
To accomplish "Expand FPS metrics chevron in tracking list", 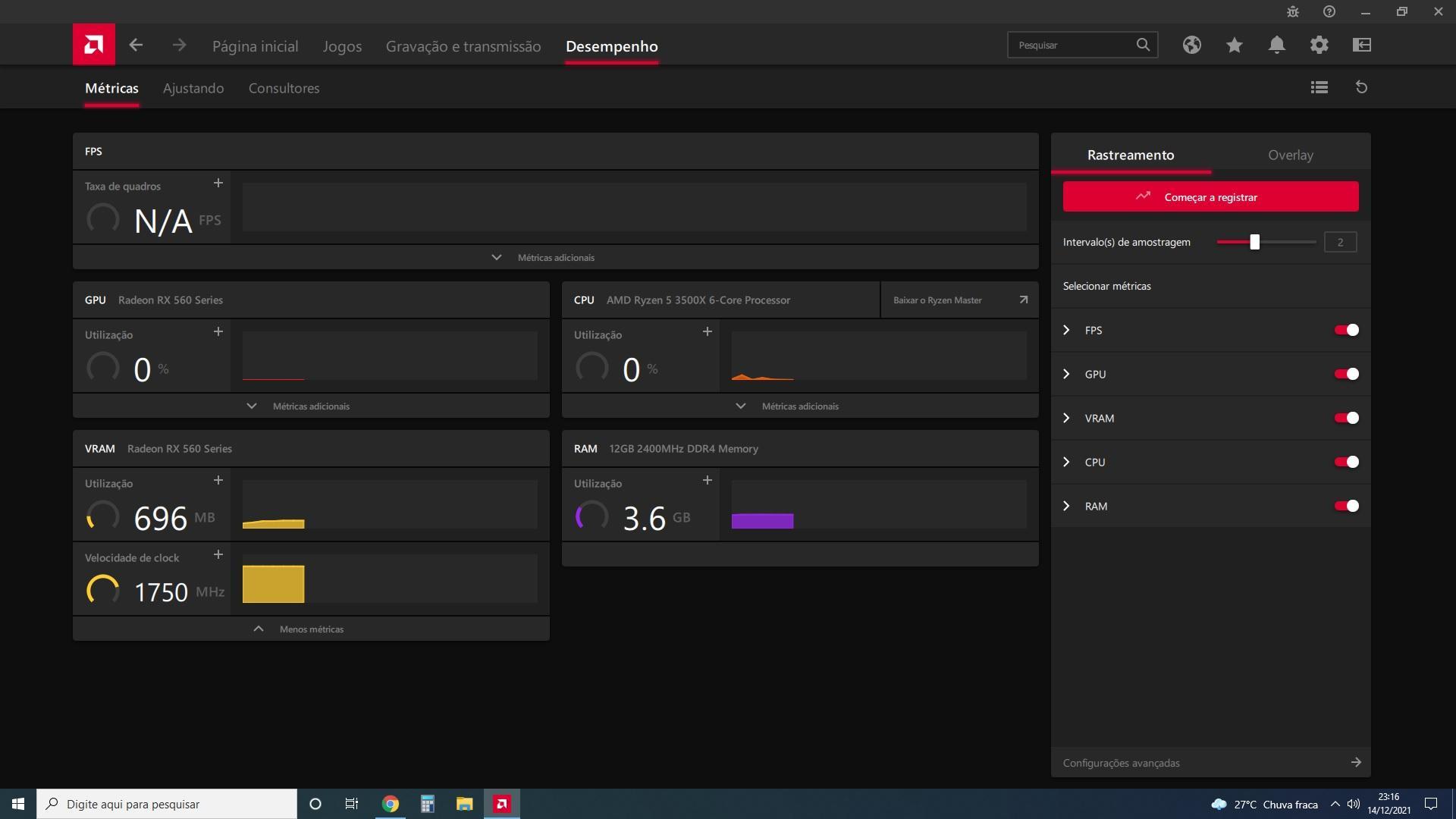I will click(x=1067, y=330).
